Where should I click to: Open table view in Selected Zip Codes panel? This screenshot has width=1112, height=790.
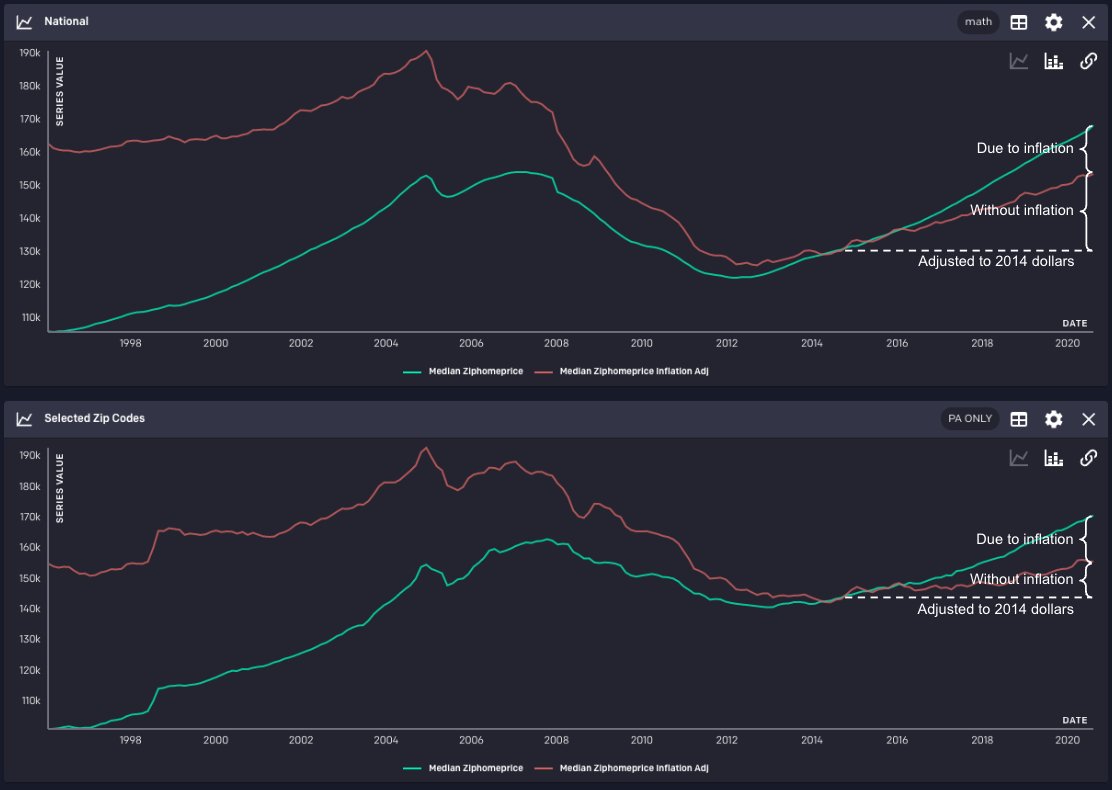pos(1018,419)
